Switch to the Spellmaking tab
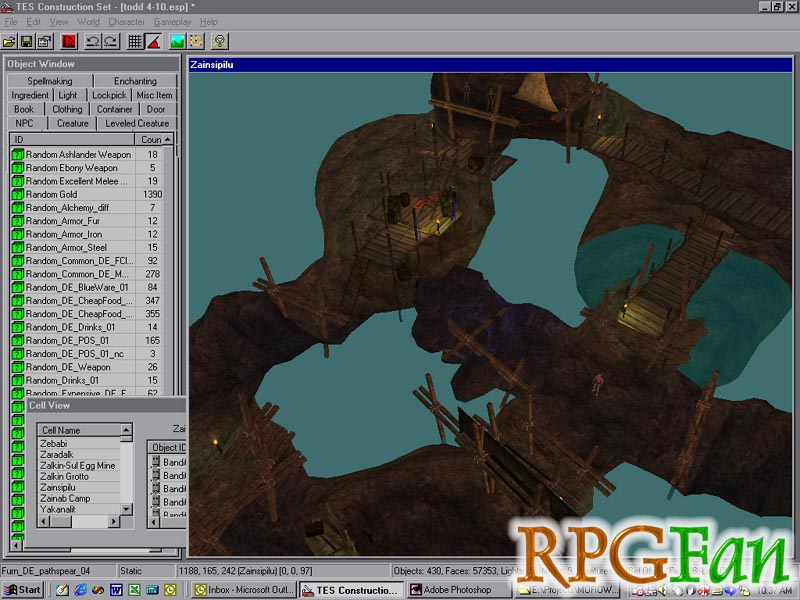 (x=49, y=81)
